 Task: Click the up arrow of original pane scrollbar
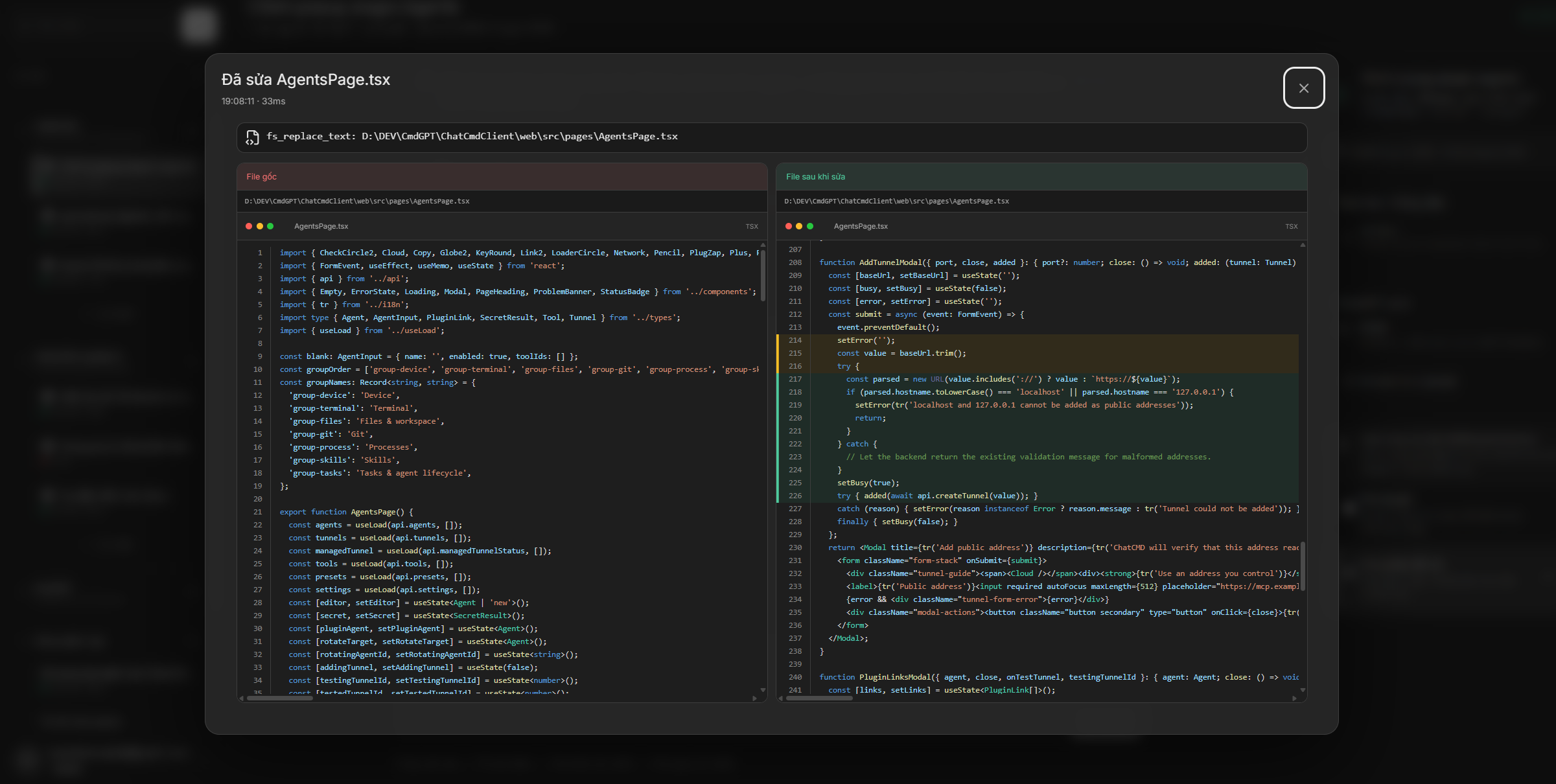point(763,245)
